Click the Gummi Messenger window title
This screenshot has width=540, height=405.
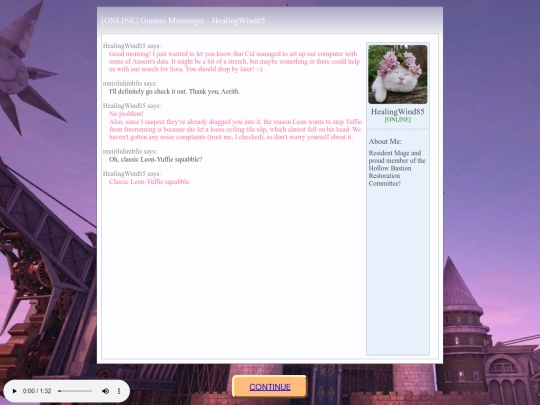(x=183, y=20)
